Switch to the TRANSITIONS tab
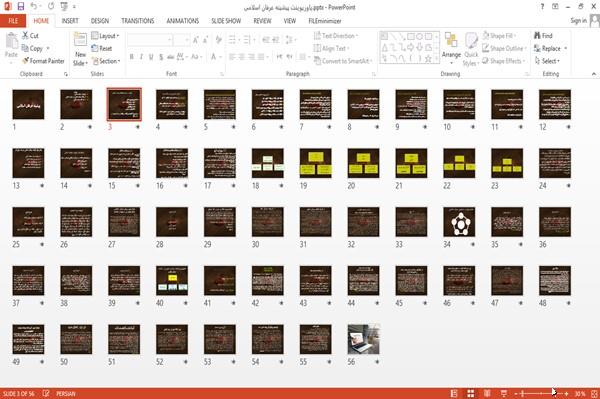 click(x=138, y=21)
